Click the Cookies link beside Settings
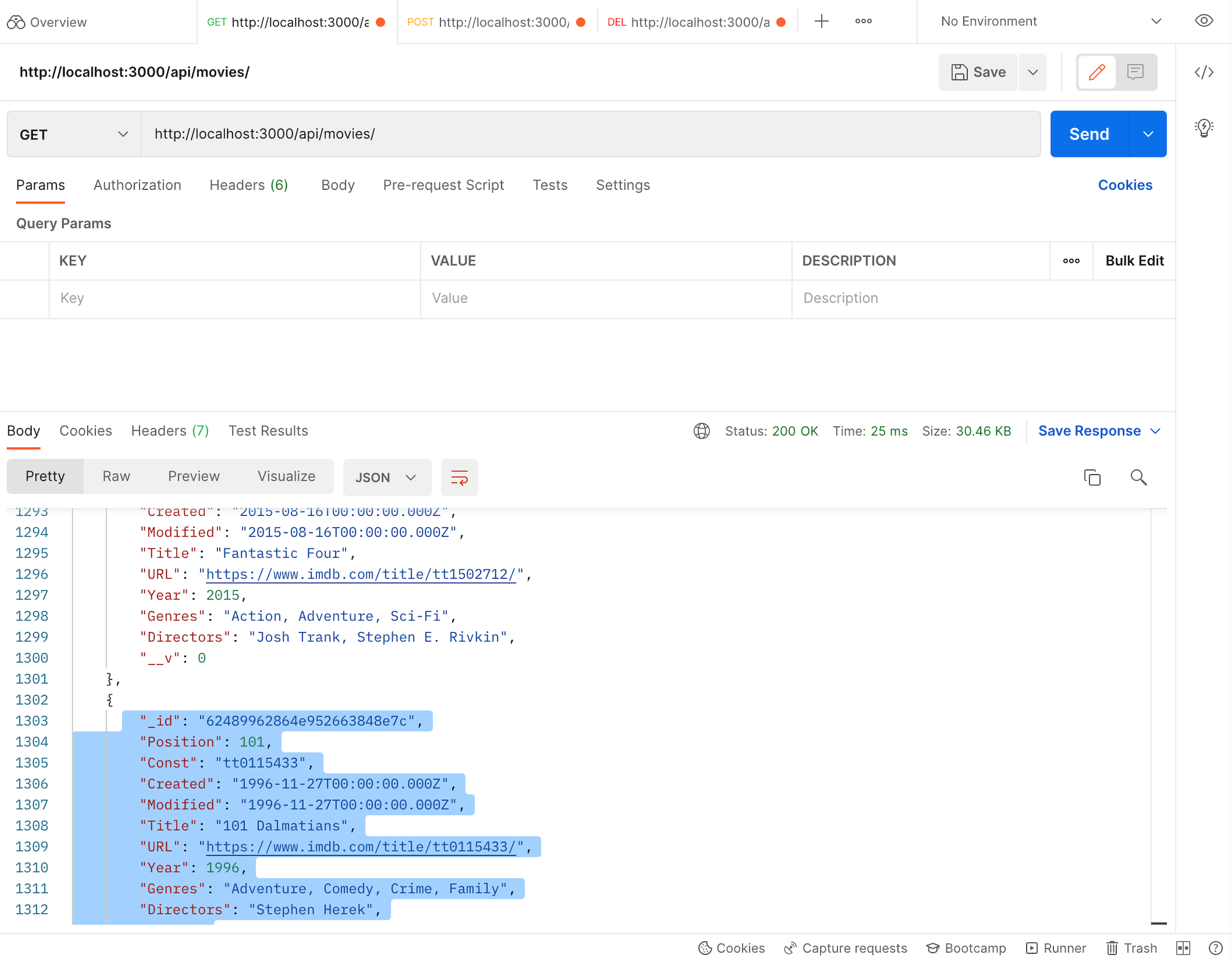The height and width of the screenshot is (962, 1232). click(1124, 185)
